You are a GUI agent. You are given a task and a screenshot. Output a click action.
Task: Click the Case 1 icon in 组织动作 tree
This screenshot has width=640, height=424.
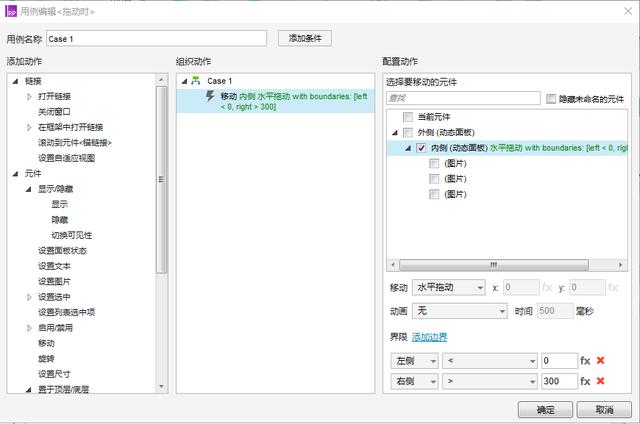195,81
